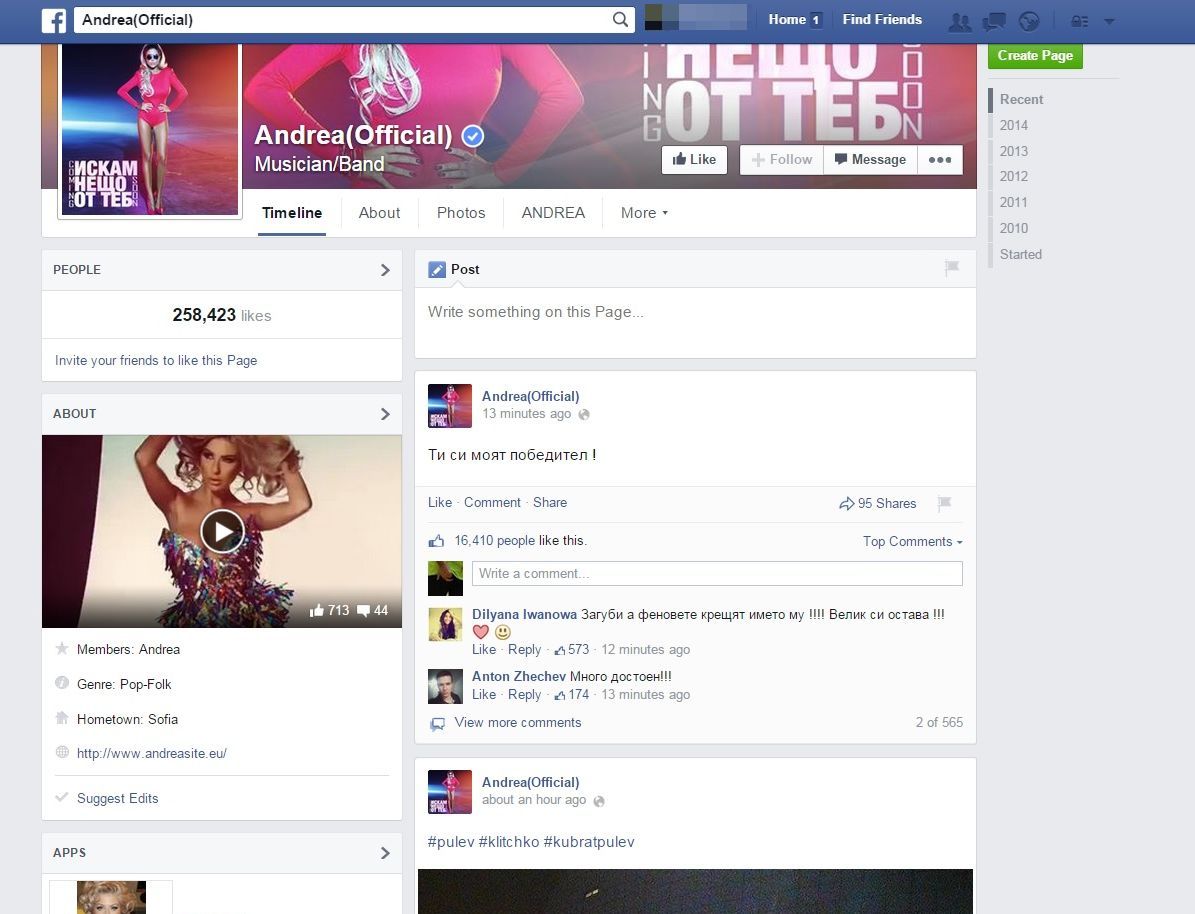The width and height of the screenshot is (1195, 914).
Task: Open the Top Comments sort dropdown
Action: [x=912, y=541]
